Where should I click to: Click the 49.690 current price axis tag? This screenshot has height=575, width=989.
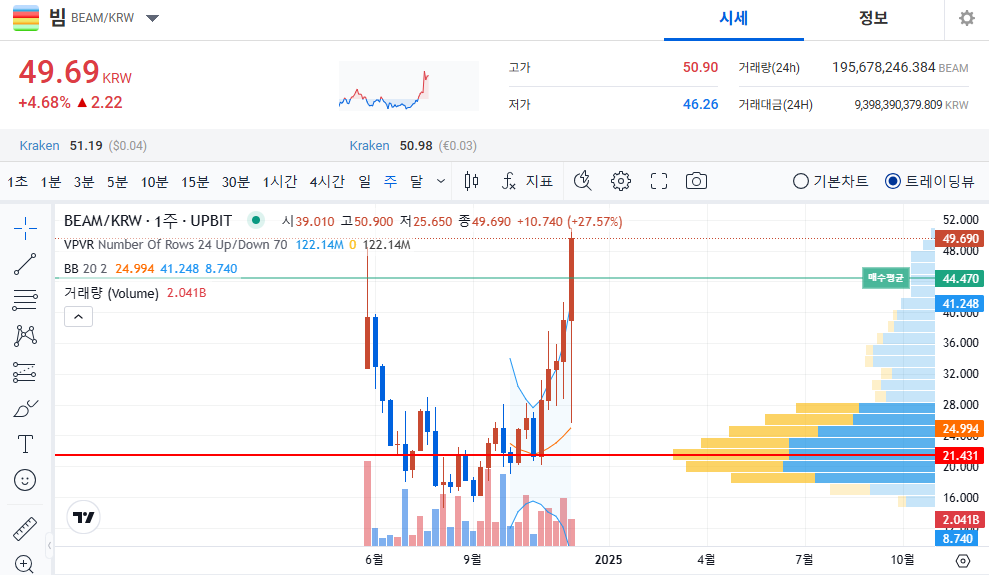[x=959, y=238]
